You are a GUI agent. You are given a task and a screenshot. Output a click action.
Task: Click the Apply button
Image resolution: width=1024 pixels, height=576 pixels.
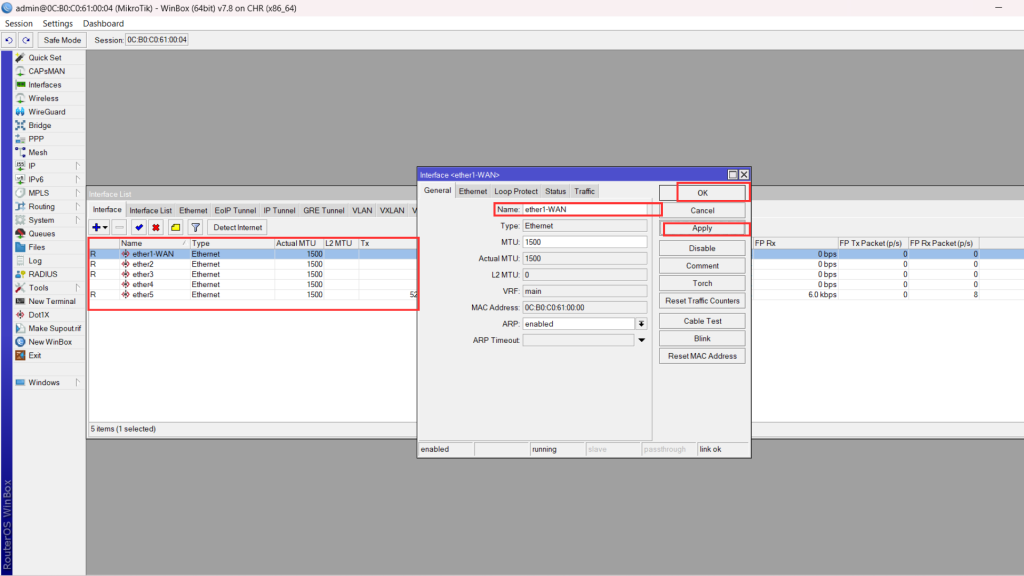click(702, 229)
